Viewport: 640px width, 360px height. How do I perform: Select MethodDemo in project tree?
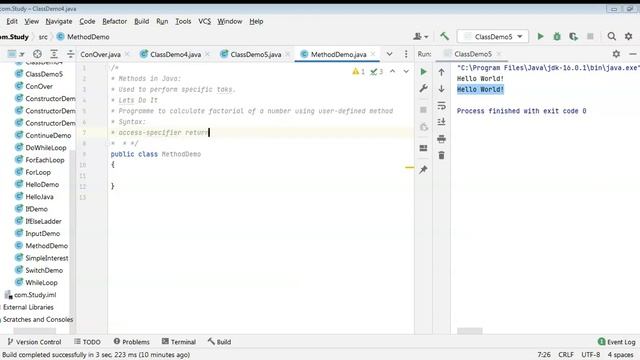pyautogui.click(x=41, y=246)
